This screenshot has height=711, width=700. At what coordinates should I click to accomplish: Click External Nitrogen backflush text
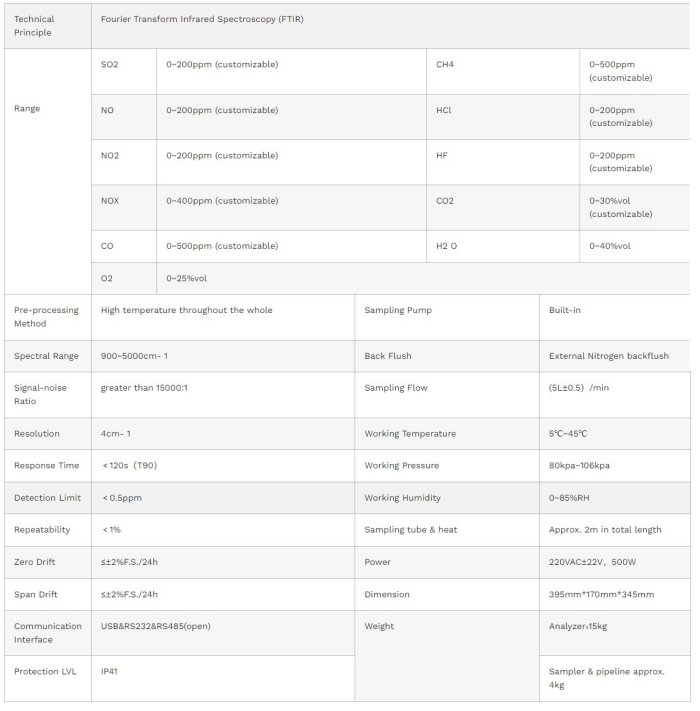tap(609, 356)
